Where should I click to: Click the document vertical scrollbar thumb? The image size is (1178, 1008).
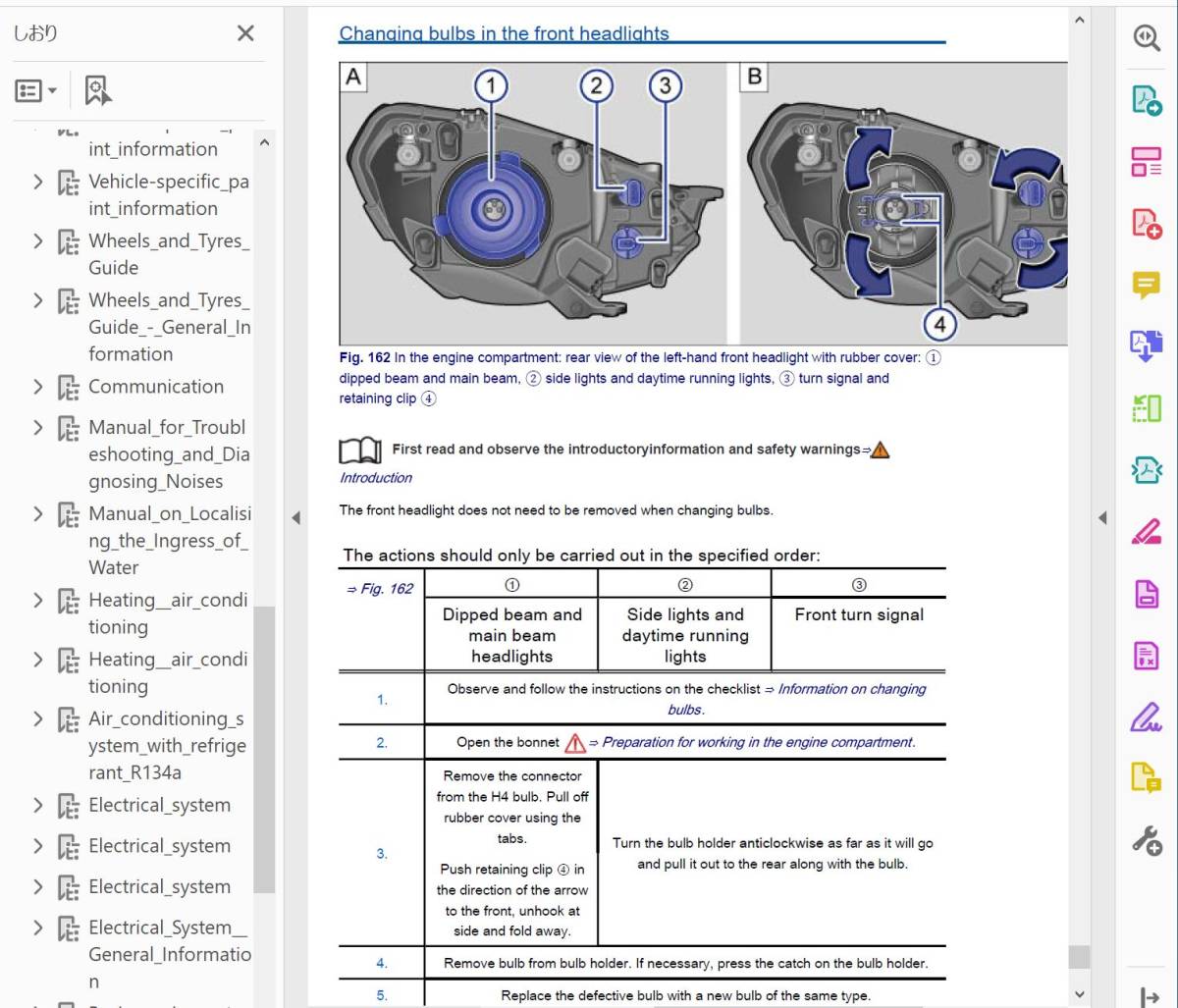point(1080,956)
